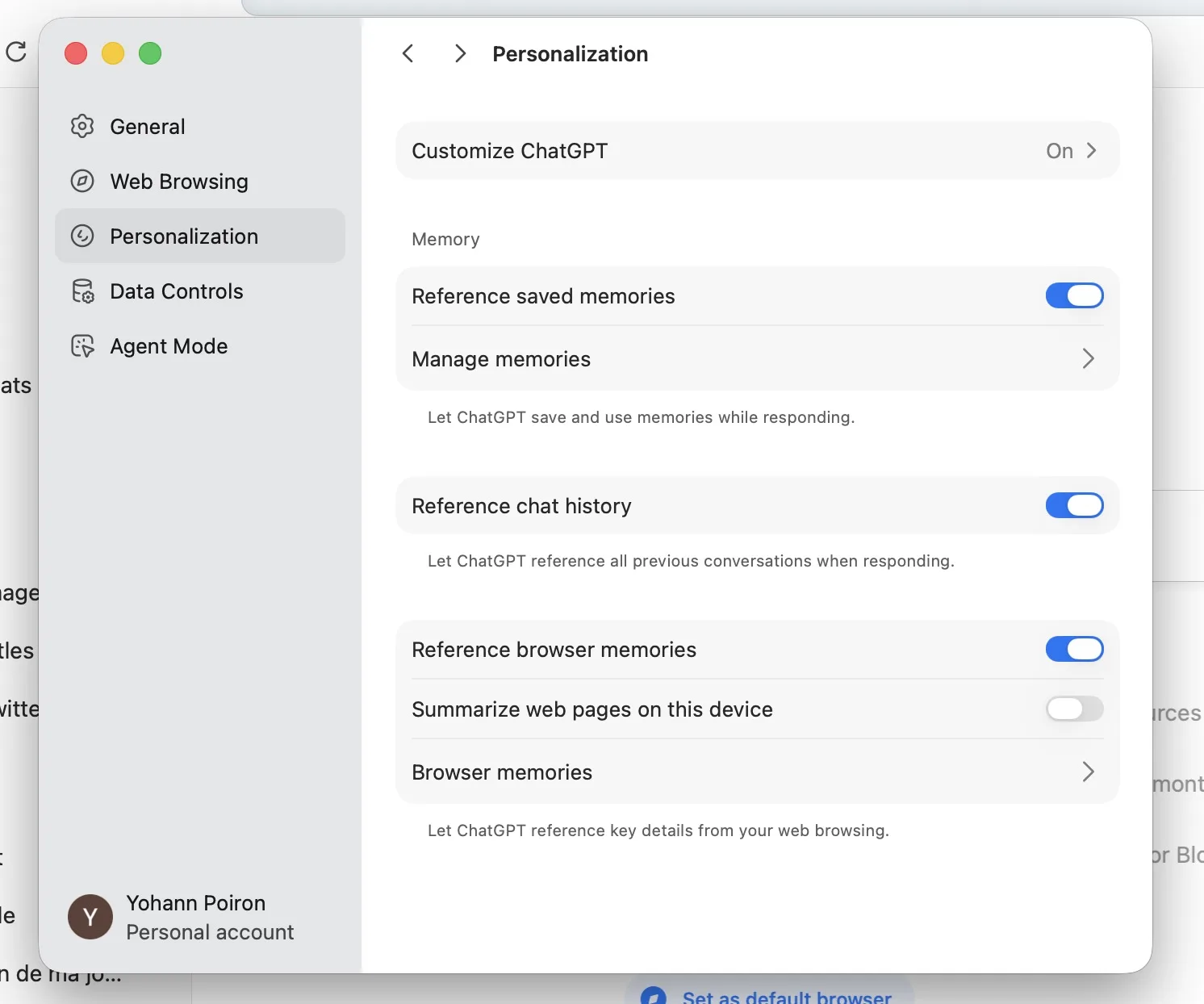Turn off Reference chat history switch
Image resolution: width=1204 pixels, height=1004 pixels.
(x=1074, y=506)
